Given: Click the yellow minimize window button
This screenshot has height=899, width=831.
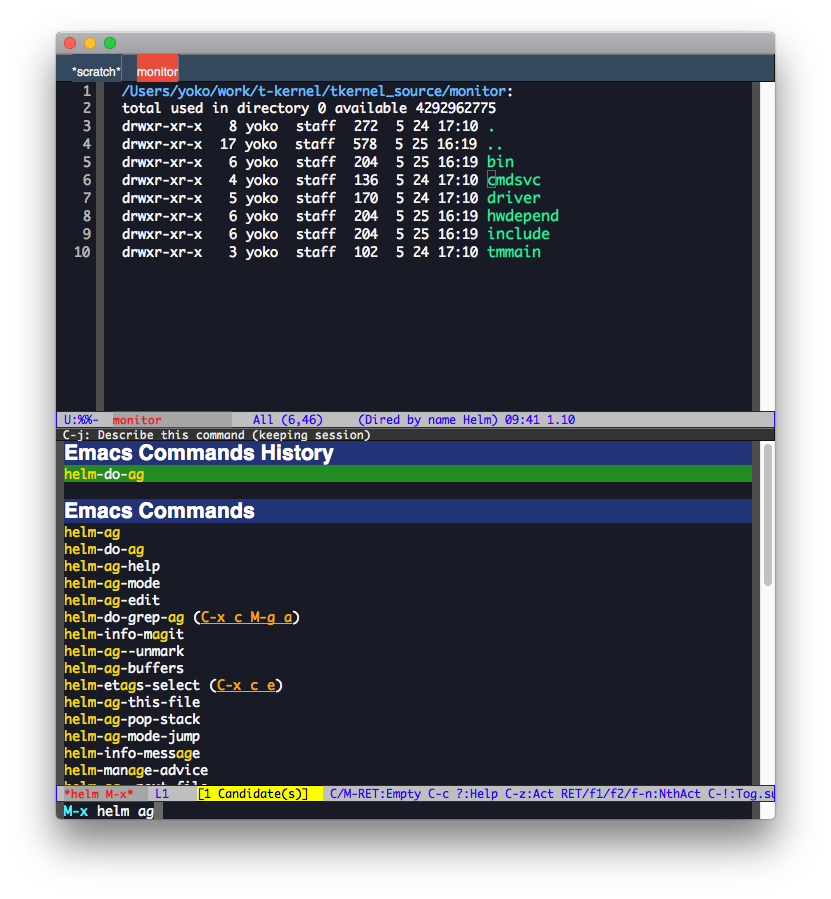Looking at the screenshot, I should pyautogui.click(x=90, y=43).
